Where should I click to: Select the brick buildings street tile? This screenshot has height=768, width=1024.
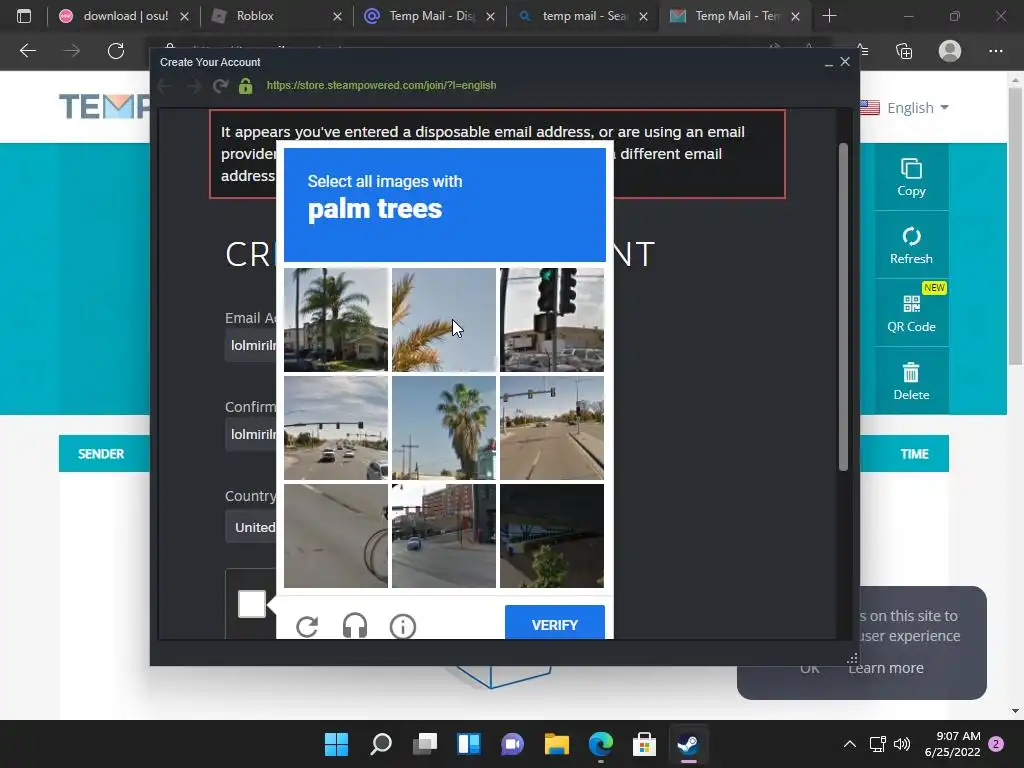tap(443, 536)
